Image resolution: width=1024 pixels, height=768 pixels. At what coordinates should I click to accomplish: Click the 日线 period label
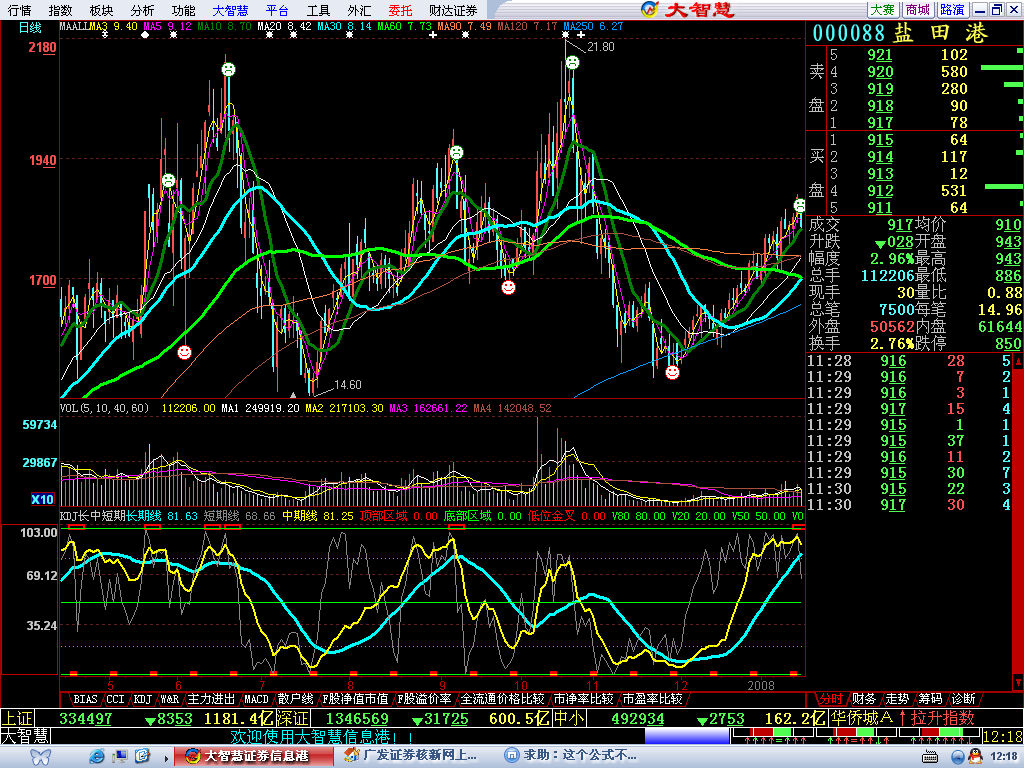30,27
